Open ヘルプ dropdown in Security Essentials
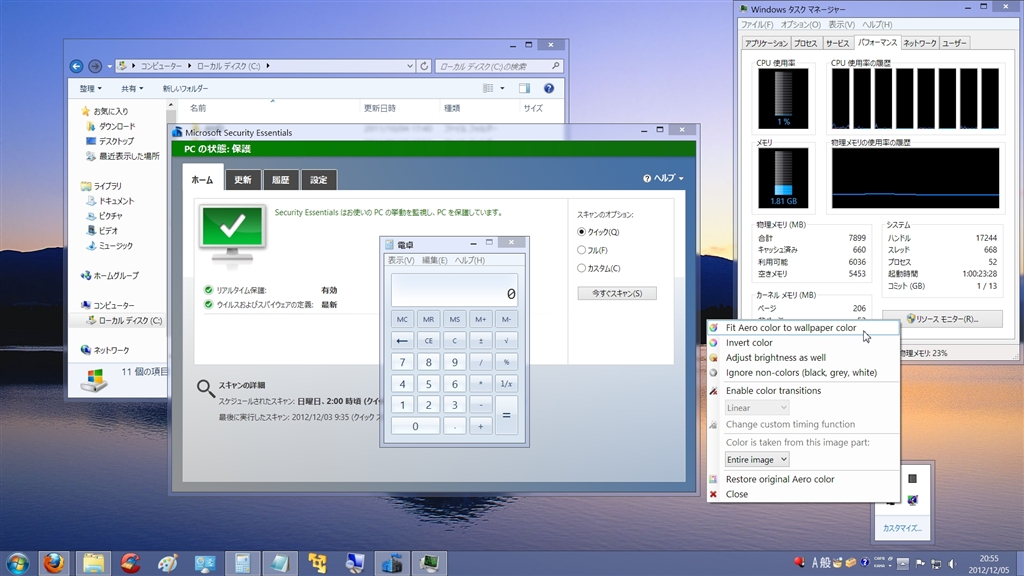The width and height of the screenshot is (1024, 576). pos(664,178)
